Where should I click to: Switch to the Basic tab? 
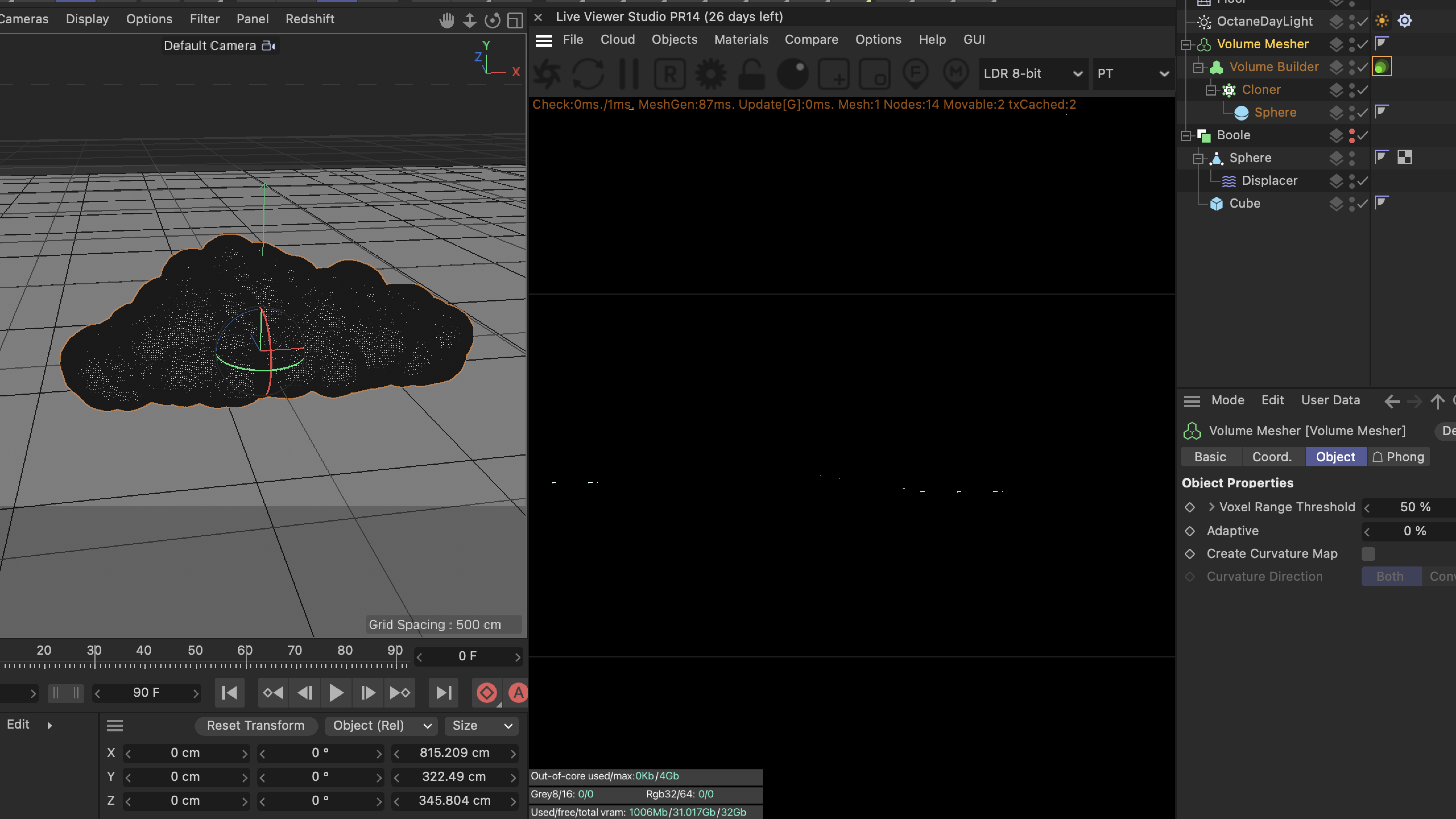1210,457
